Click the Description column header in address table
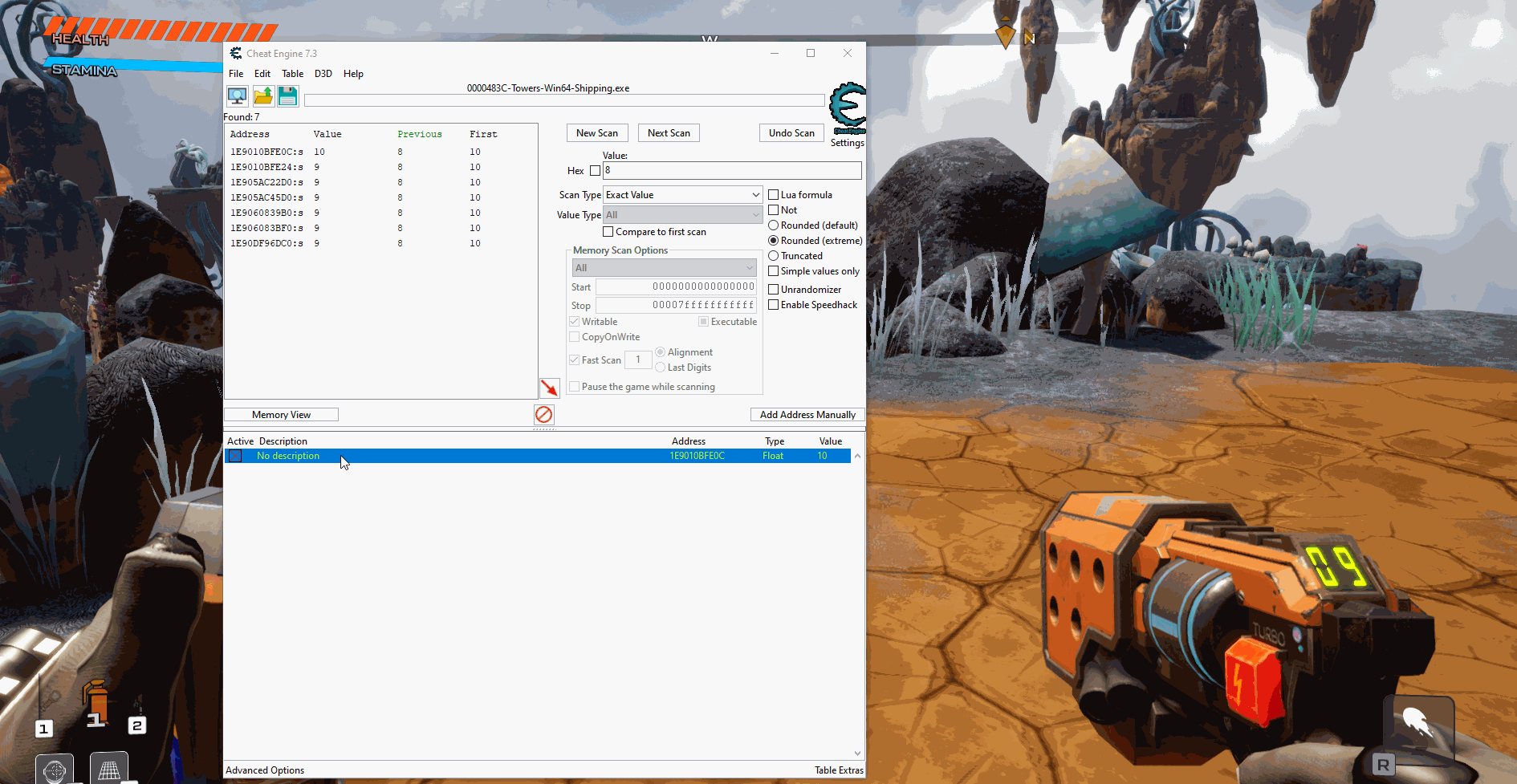The image size is (1517, 784). 283,441
